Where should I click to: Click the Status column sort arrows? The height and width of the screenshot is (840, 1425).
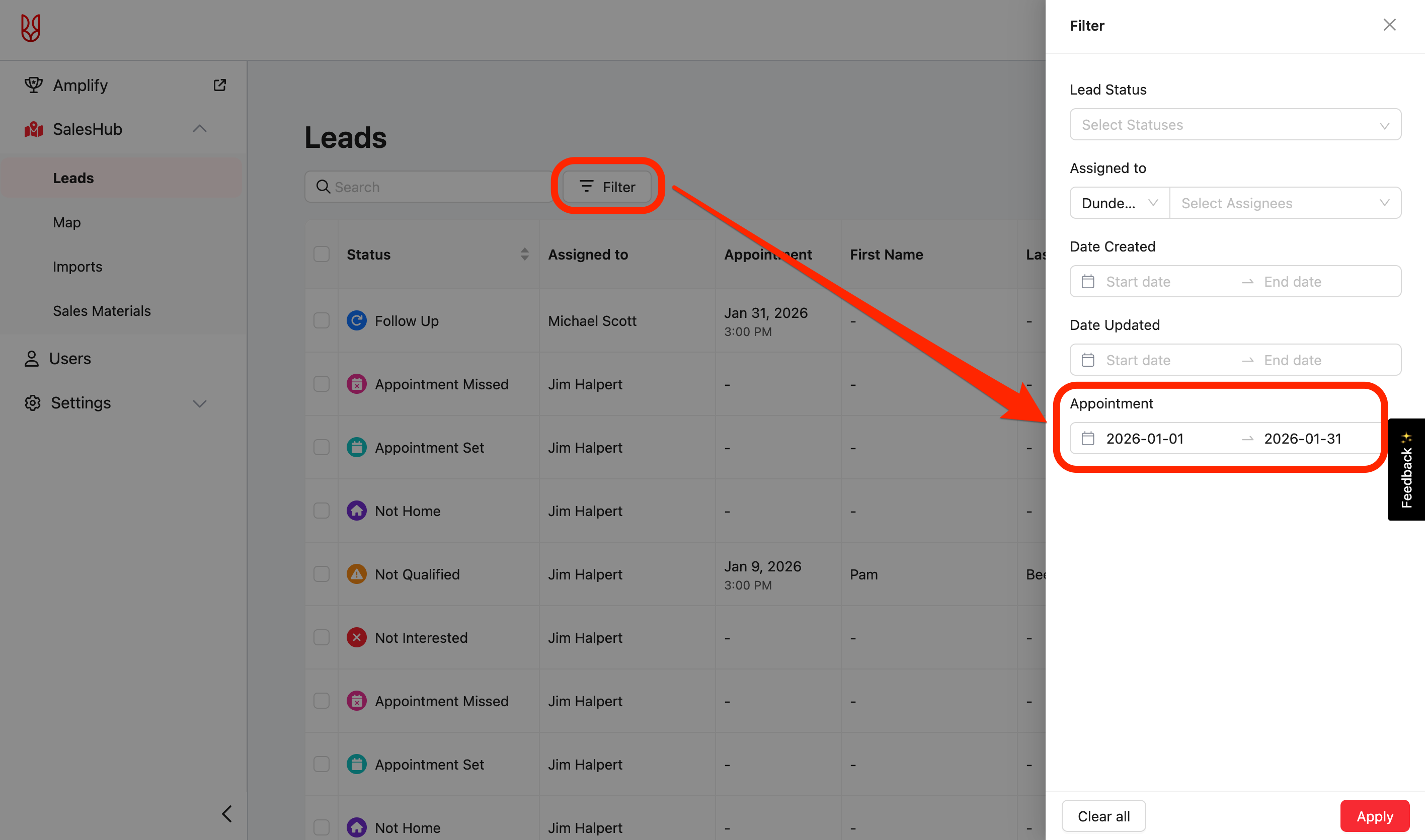tap(524, 254)
